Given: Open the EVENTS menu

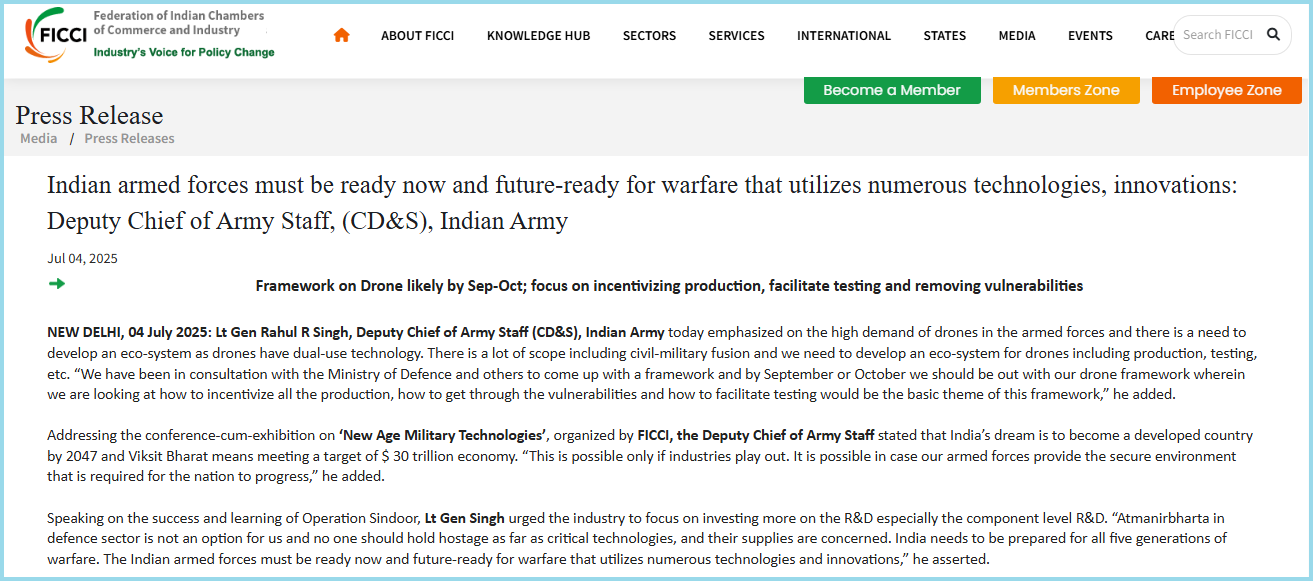Looking at the screenshot, I should 1090,36.
